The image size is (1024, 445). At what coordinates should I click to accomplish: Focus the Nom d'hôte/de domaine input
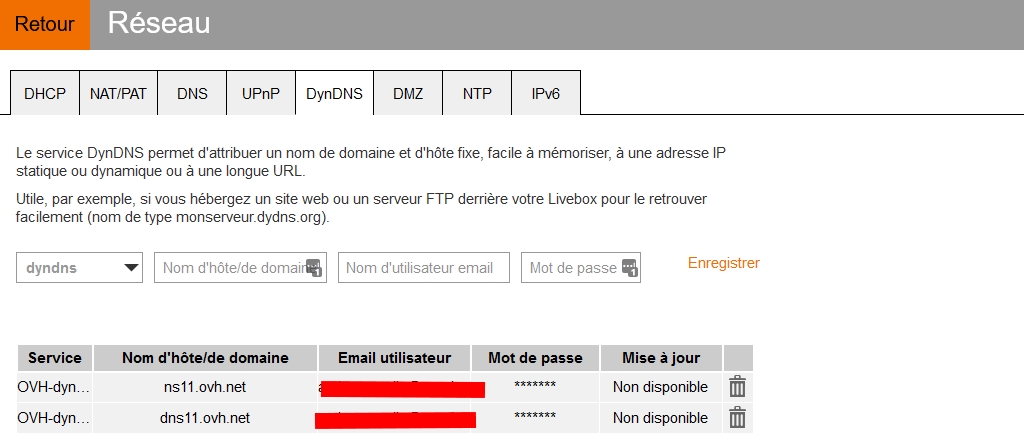232,268
